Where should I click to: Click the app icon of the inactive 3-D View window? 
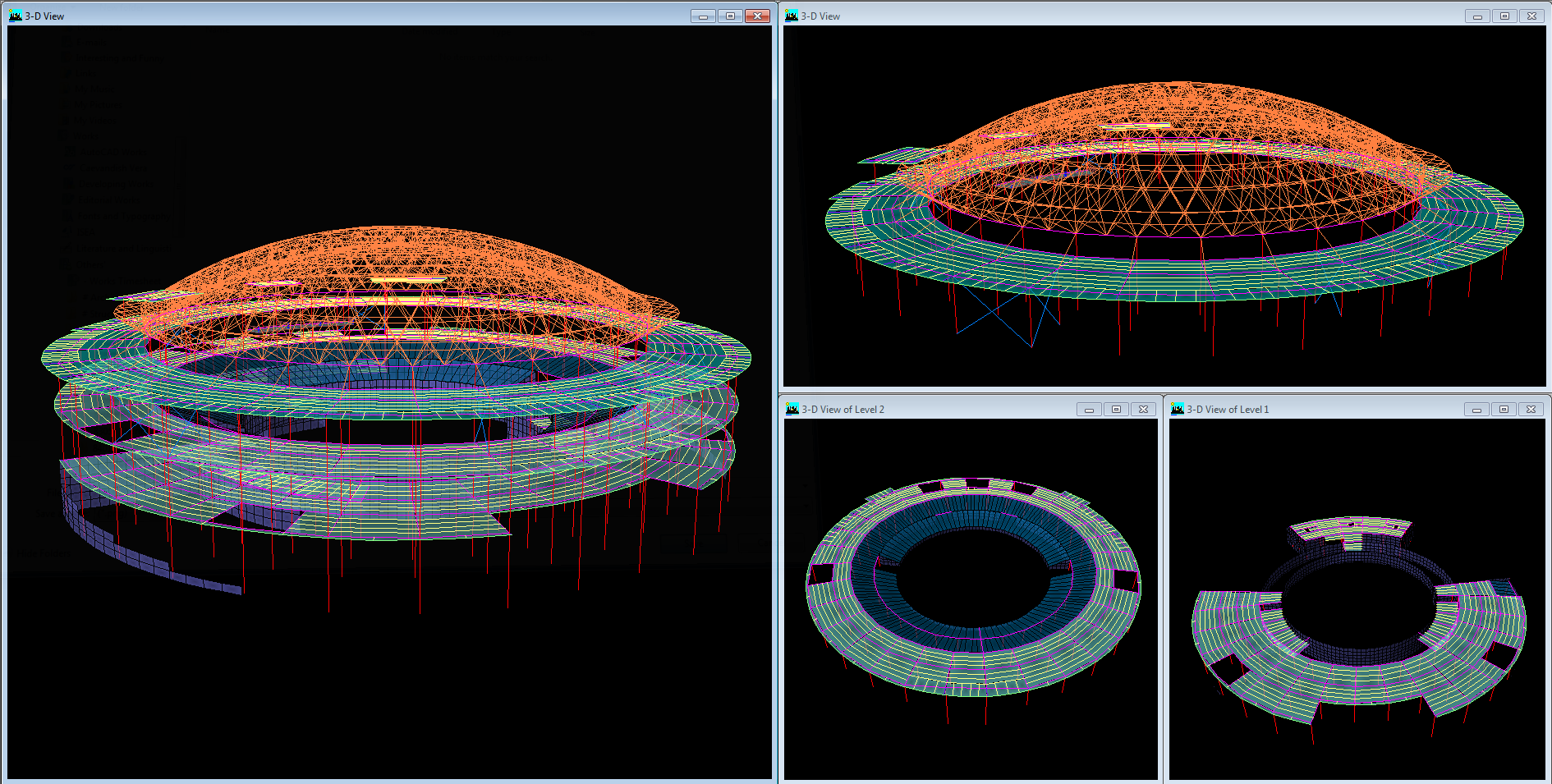pos(791,16)
